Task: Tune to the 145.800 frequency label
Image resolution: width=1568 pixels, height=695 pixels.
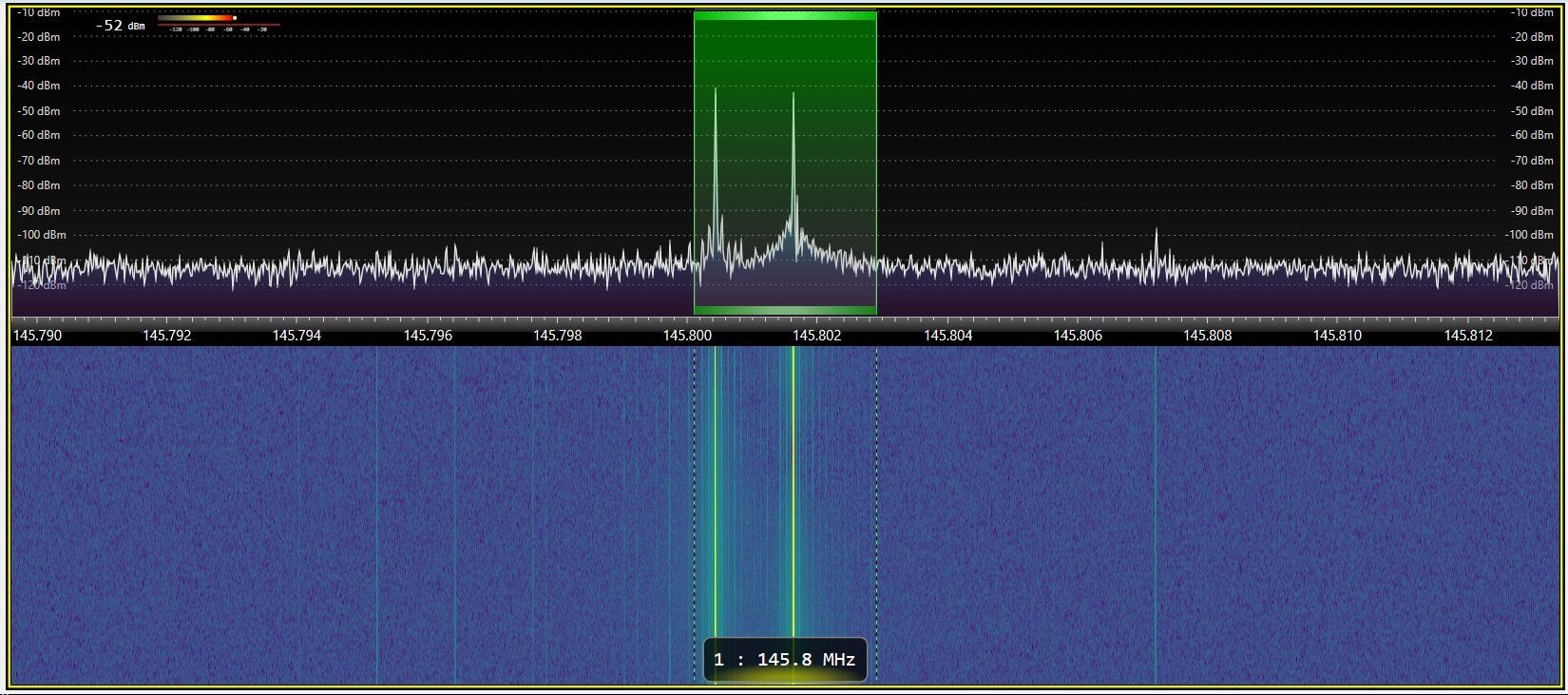Action: [688, 335]
